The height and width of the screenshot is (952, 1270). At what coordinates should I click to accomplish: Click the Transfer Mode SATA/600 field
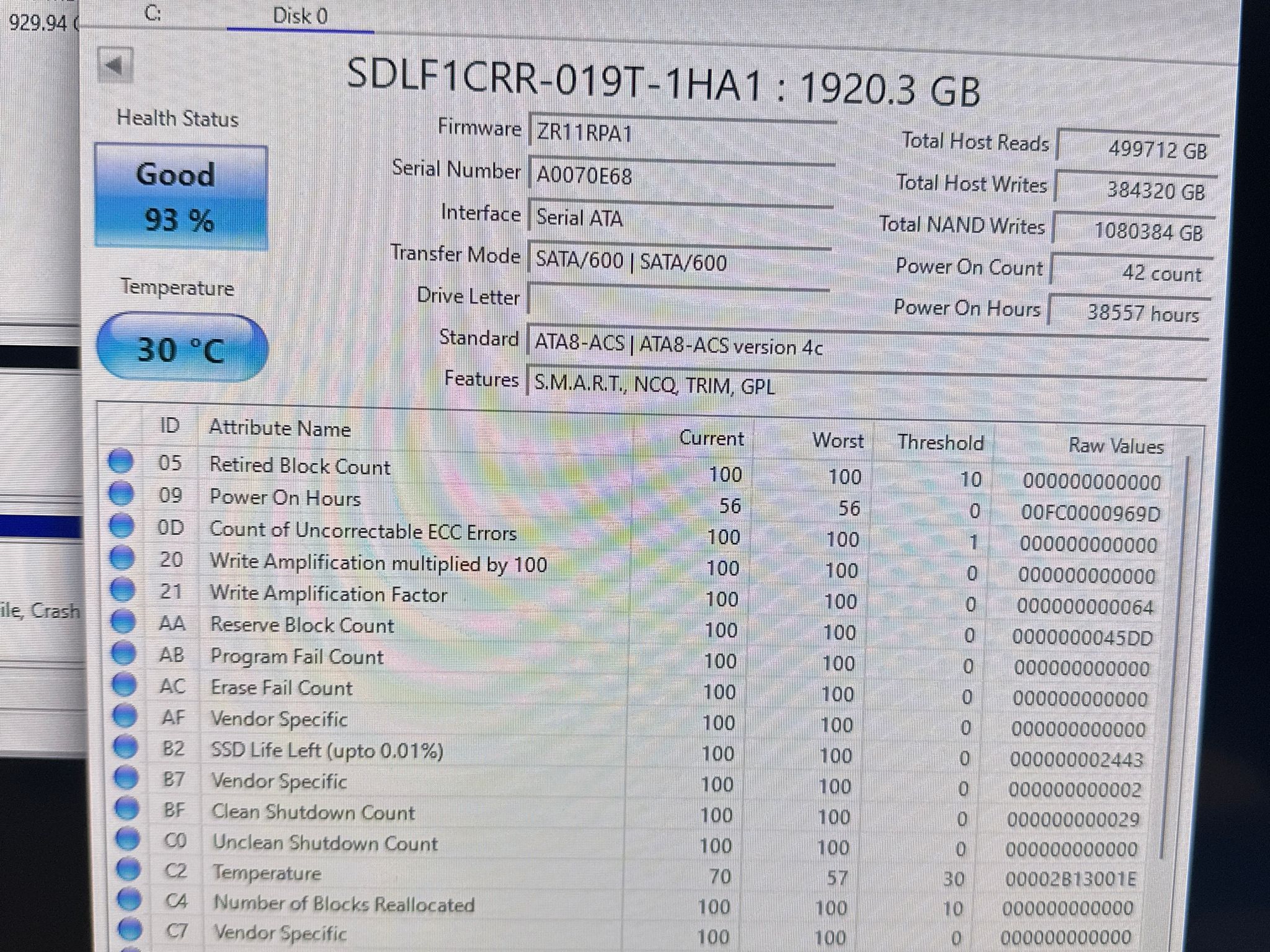tap(679, 261)
